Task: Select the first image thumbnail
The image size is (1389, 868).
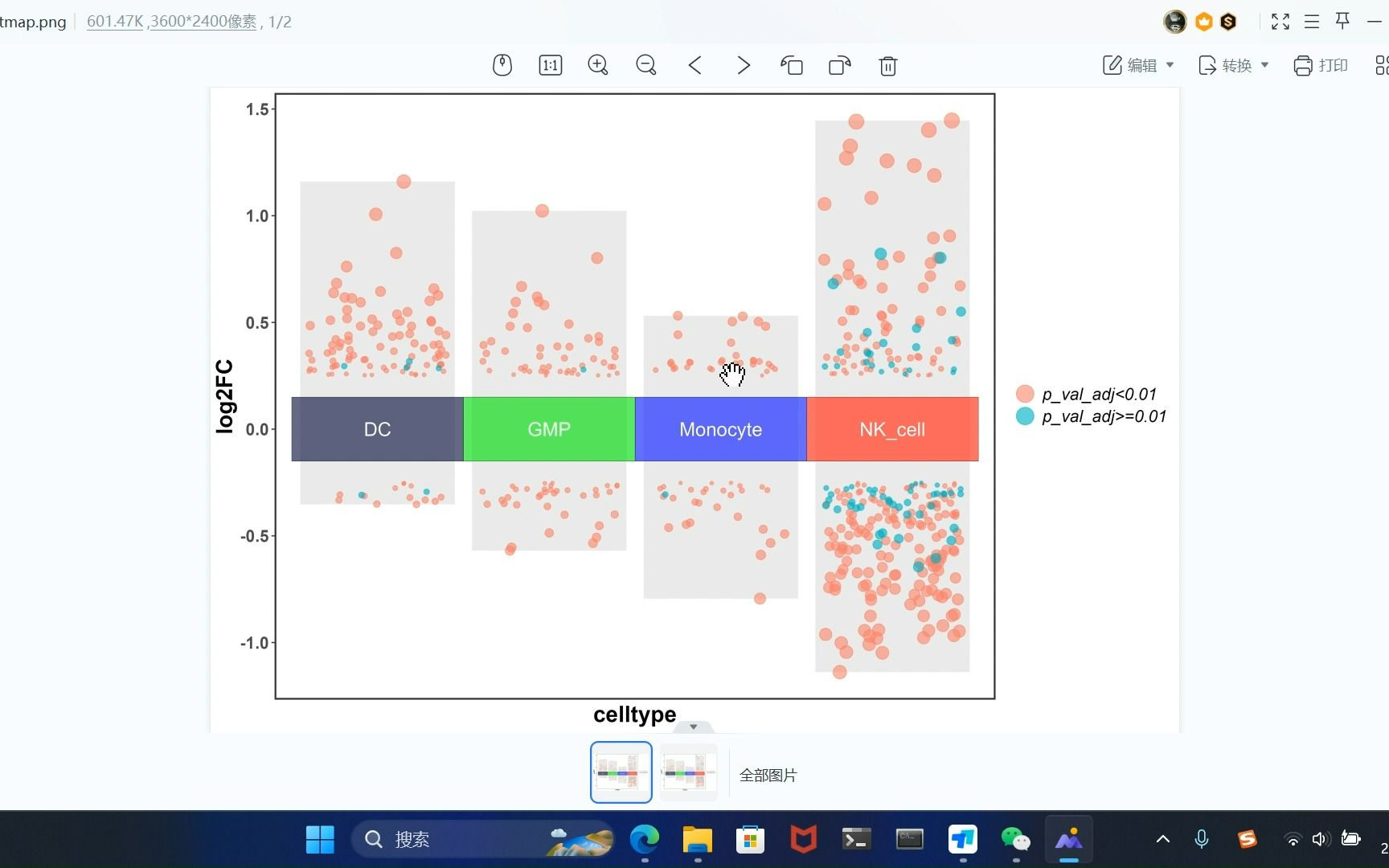Action: click(x=621, y=772)
